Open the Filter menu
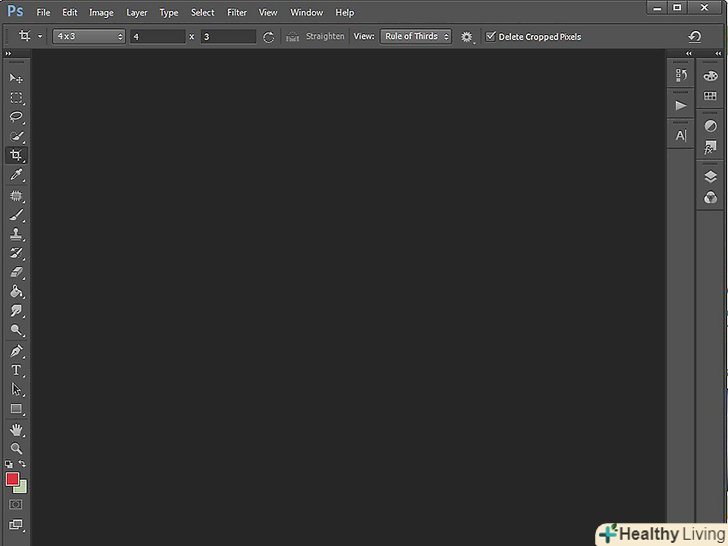The width and height of the screenshot is (728, 546). point(237,13)
